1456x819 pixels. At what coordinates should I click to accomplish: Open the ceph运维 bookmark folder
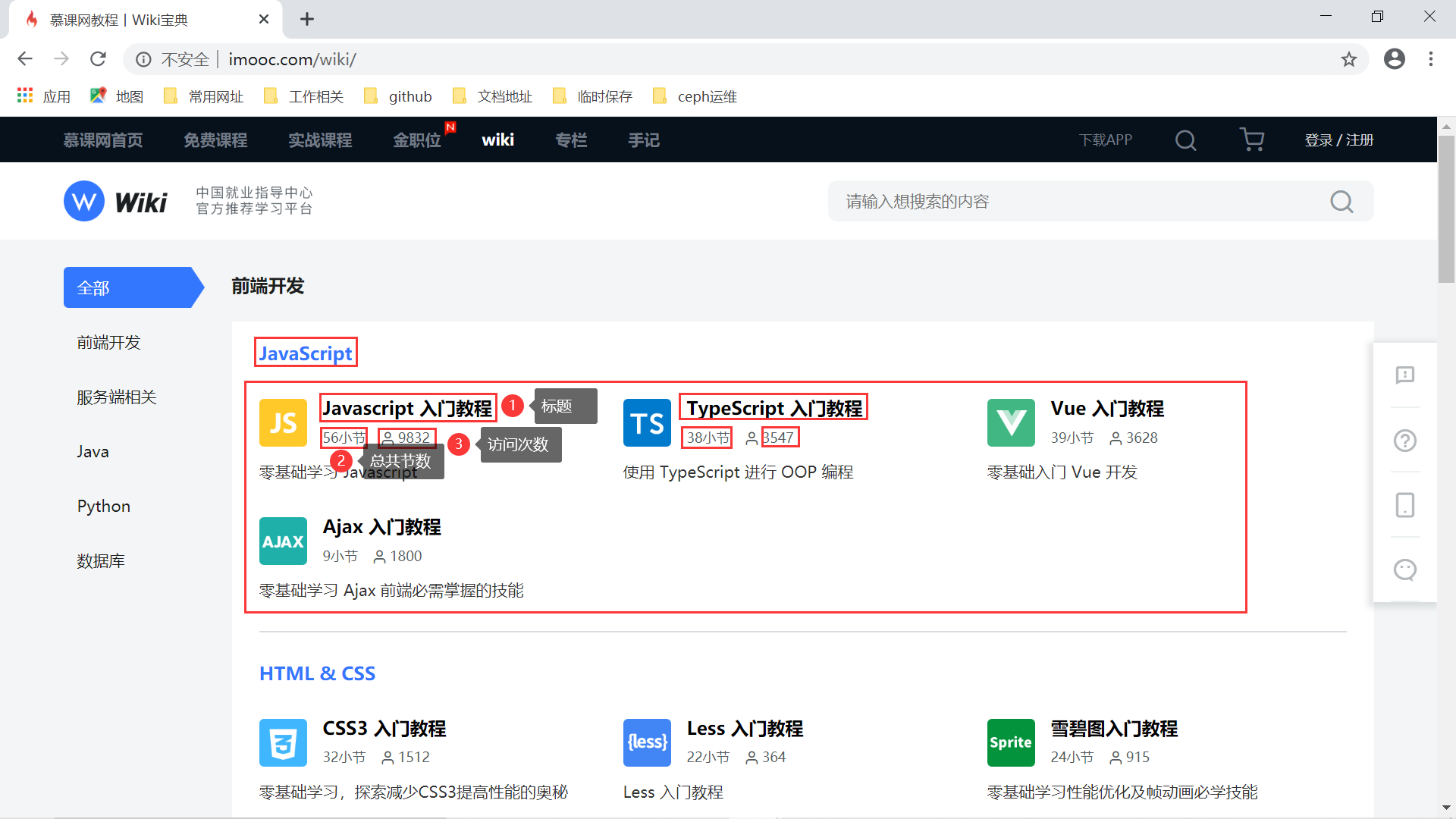click(x=695, y=96)
